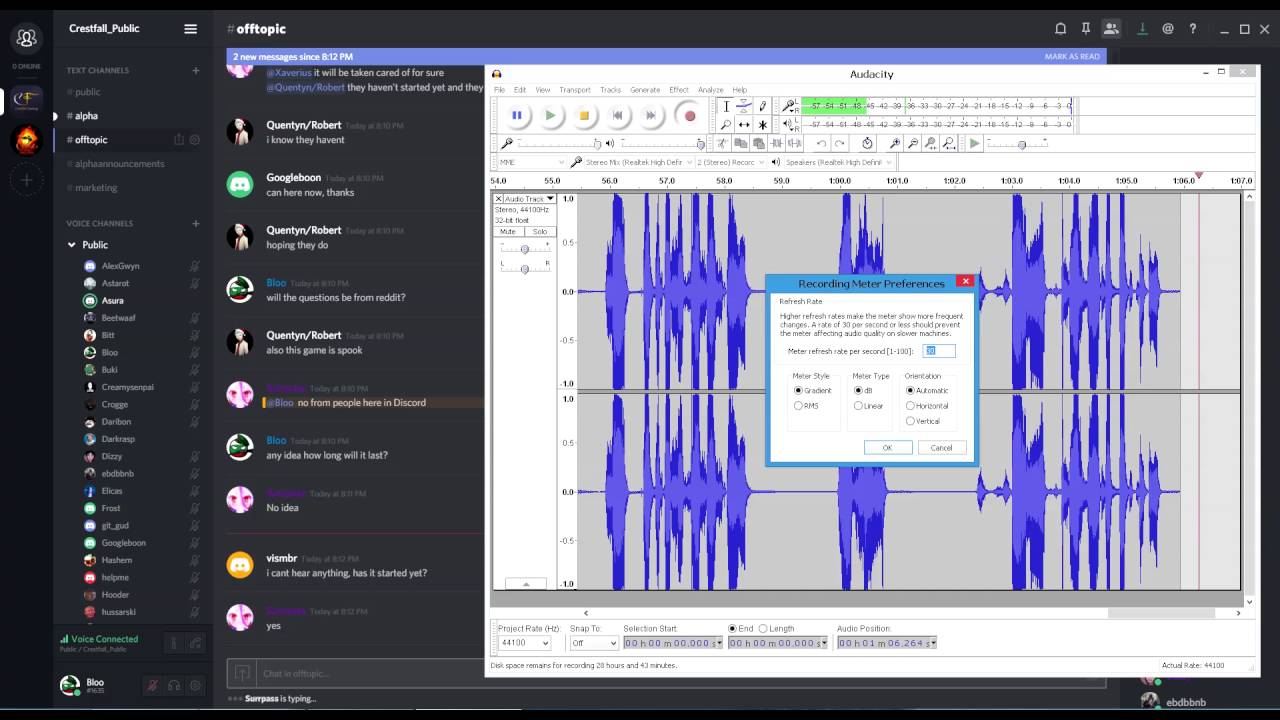This screenshot has height=720, width=1280.
Task: Click the green Play button in Audacity
Action: tap(550, 115)
